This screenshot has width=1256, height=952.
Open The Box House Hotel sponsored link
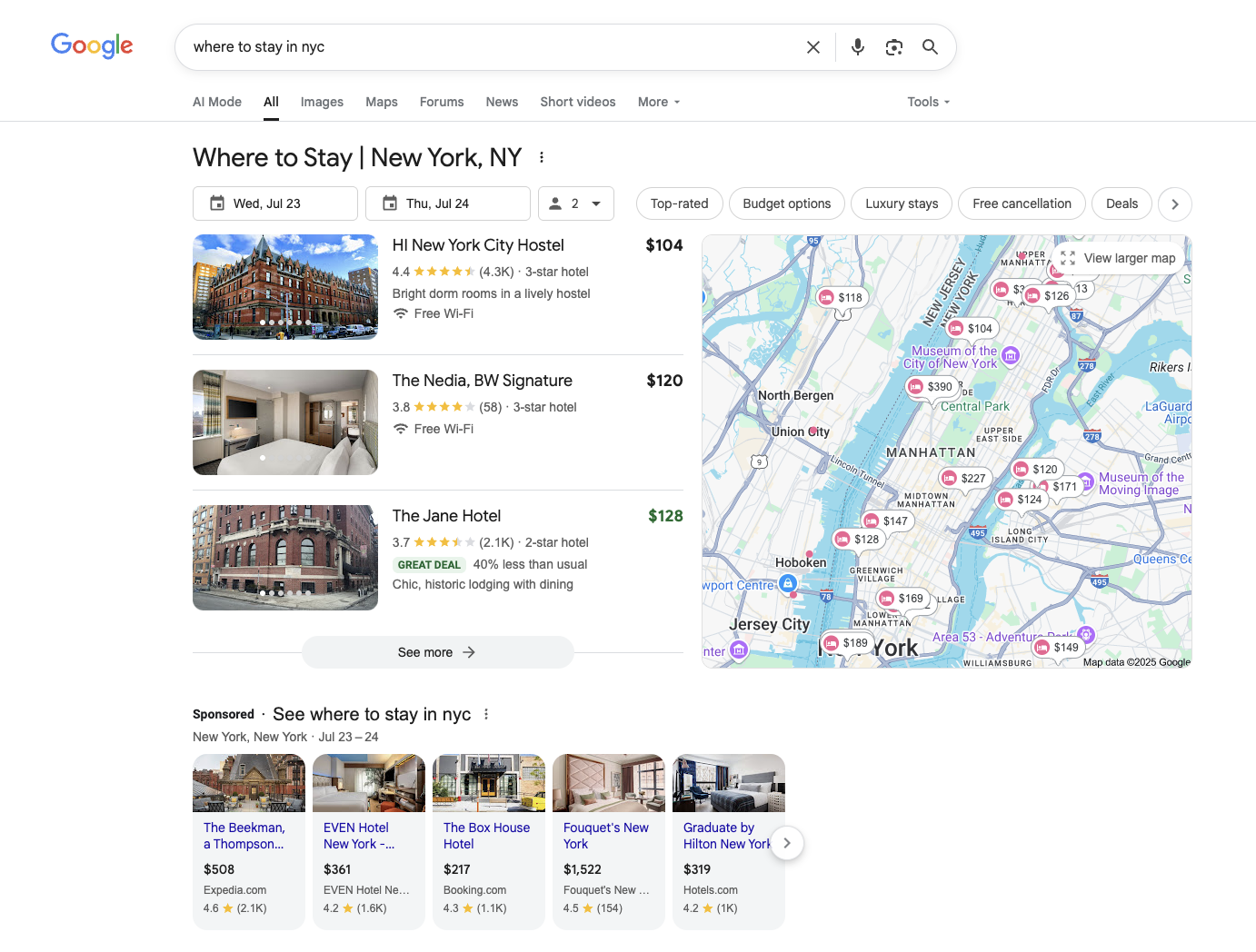(x=486, y=836)
